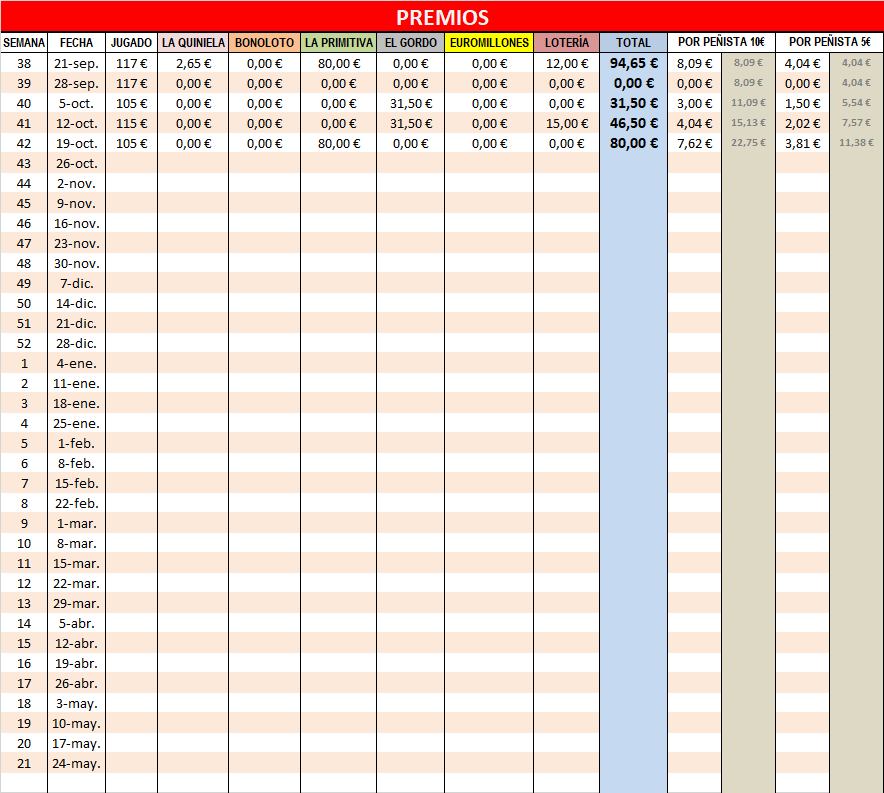Select the FECHA column header
Image resolution: width=884 pixels, height=793 pixels.
click(x=76, y=43)
